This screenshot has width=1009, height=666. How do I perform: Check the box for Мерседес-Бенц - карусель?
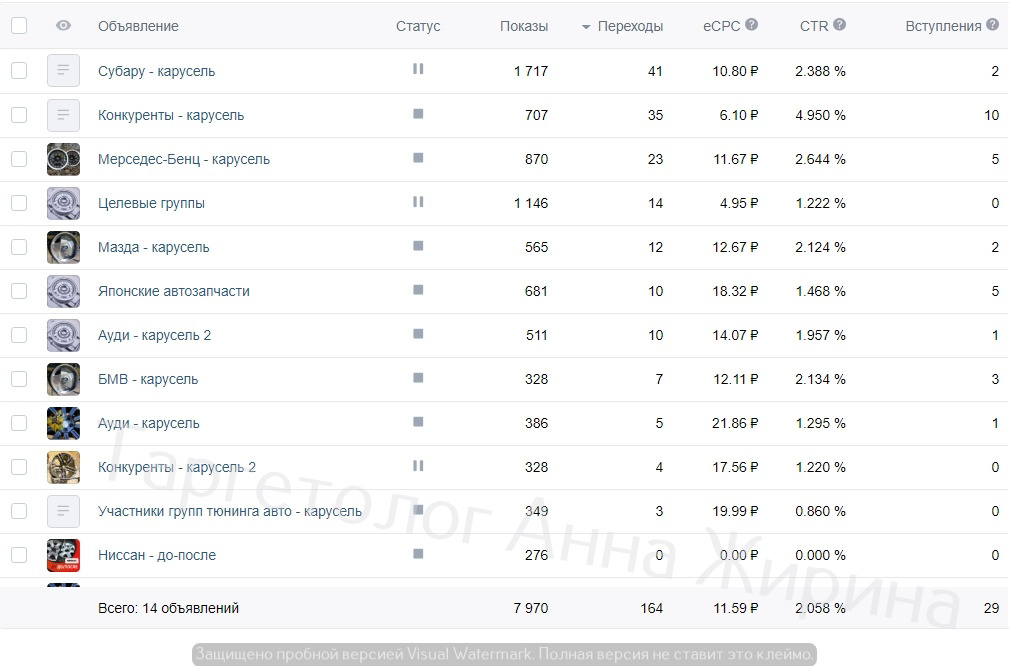pos(19,159)
